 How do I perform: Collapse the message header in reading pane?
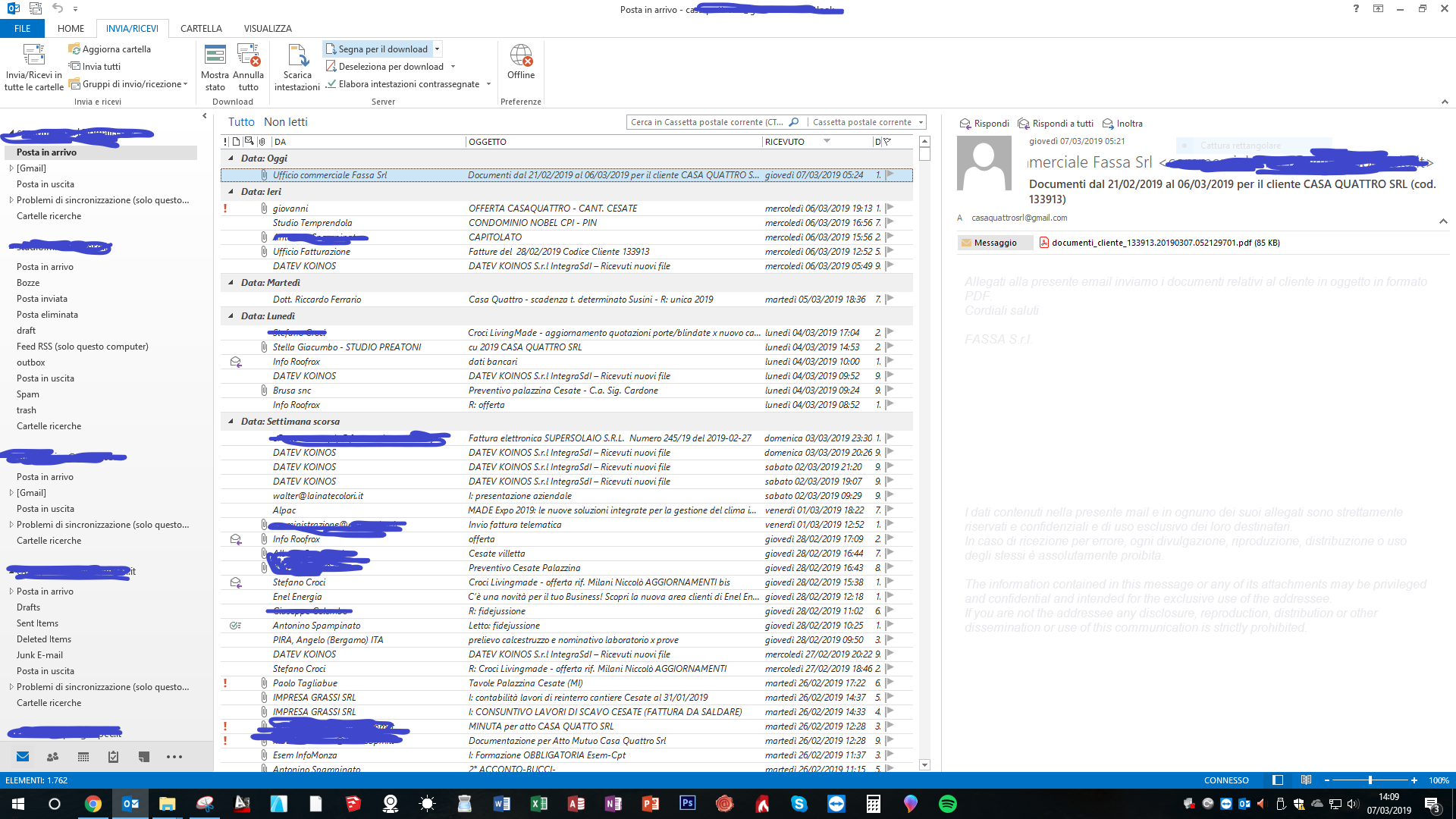1442,221
